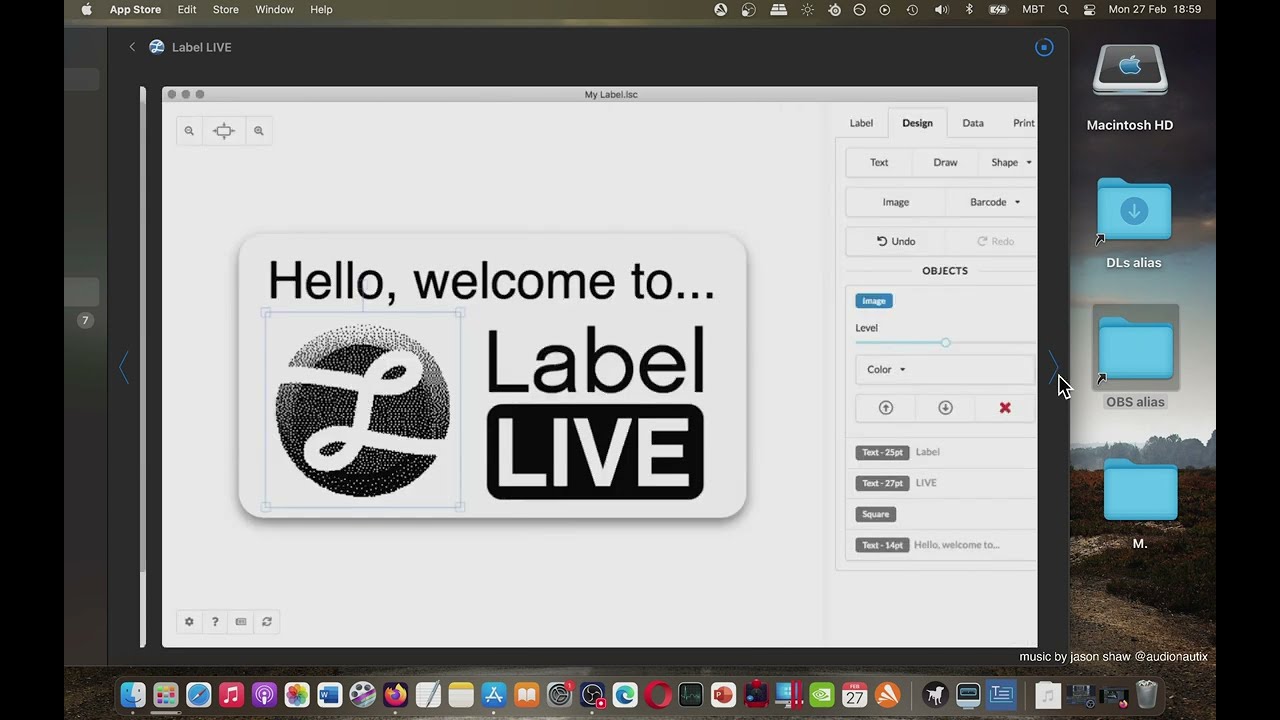Open Photos from the Dock
Image resolution: width=1280 pixels, height=720 pixels.
coord(297,694)
